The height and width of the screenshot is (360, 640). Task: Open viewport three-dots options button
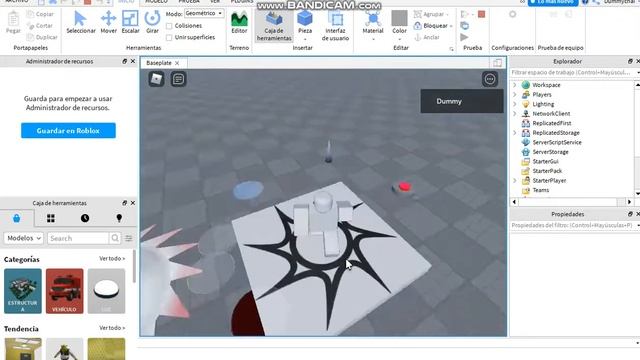point(490,79)
